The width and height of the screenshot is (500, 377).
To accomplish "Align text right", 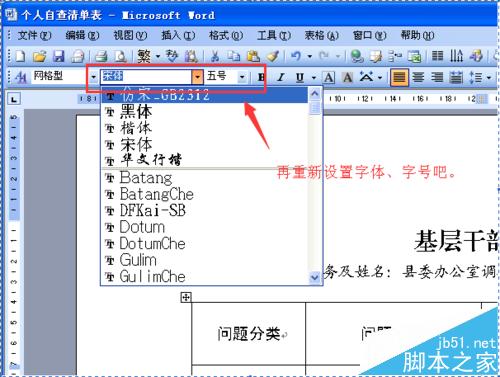I will pyautogui.click(x=437, y=77).
